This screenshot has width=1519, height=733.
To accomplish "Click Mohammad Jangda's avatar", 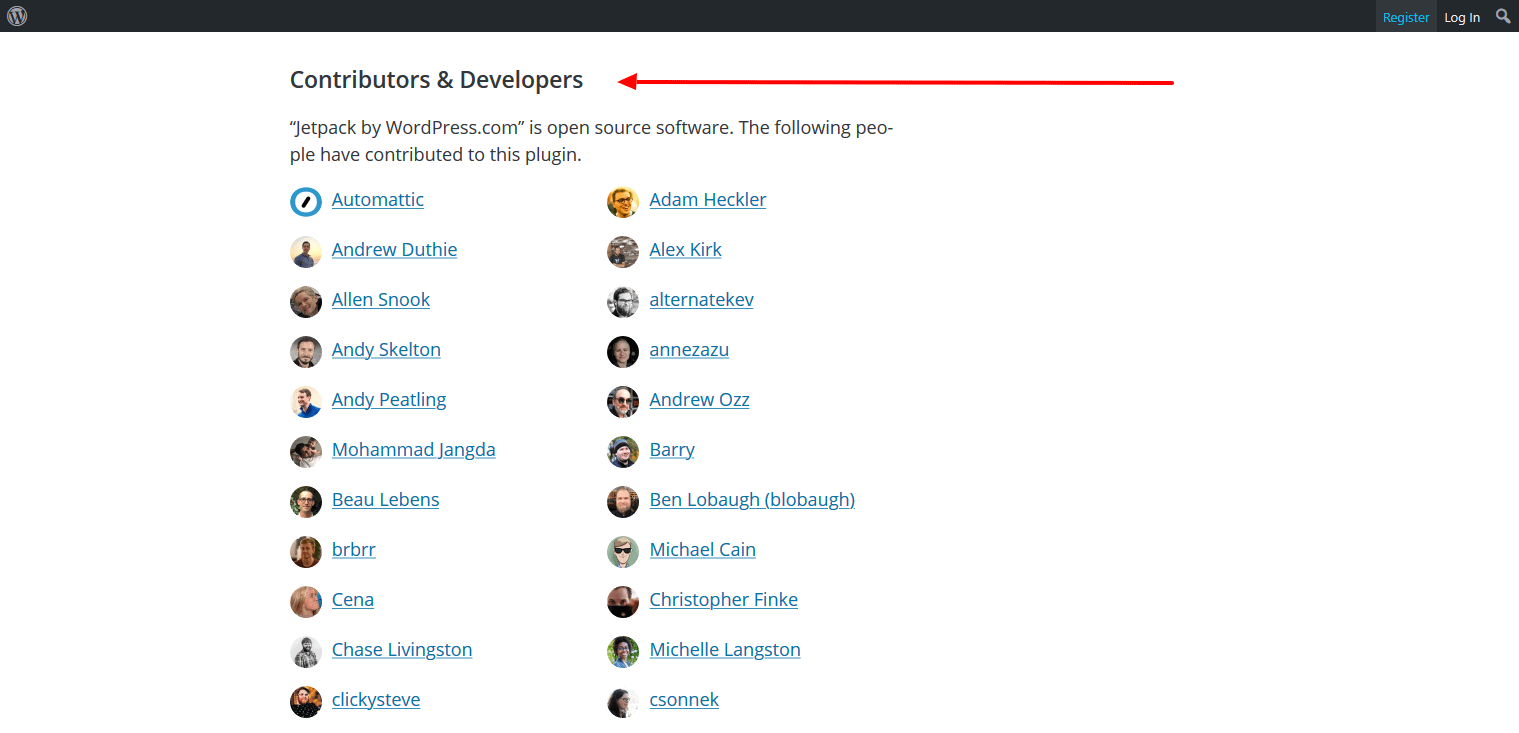I will [x=306, y=451].
